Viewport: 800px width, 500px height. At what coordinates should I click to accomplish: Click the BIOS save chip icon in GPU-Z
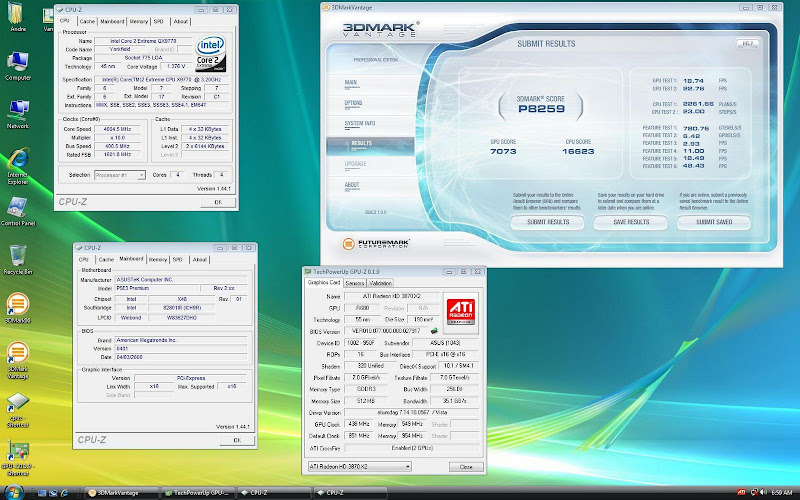[x=434, y=329]
